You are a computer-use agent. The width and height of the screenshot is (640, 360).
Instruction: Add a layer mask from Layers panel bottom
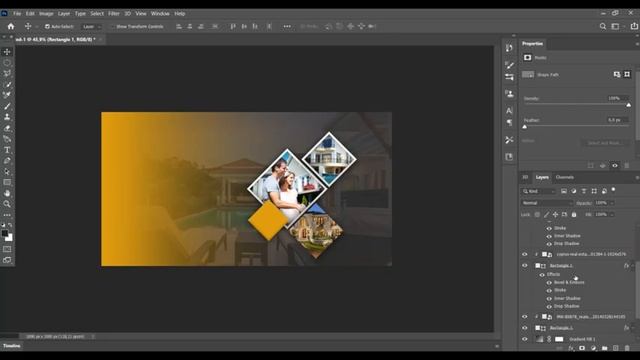582,348
